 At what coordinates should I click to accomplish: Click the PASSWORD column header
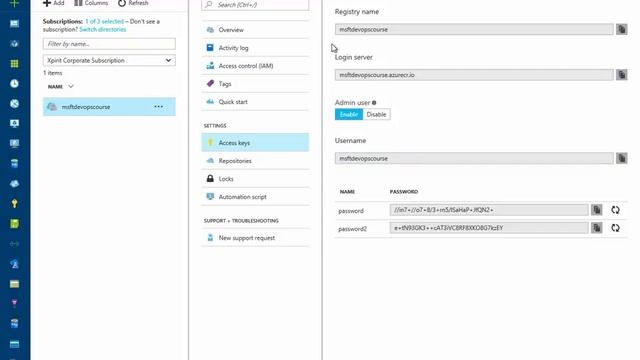coord(404,191)
